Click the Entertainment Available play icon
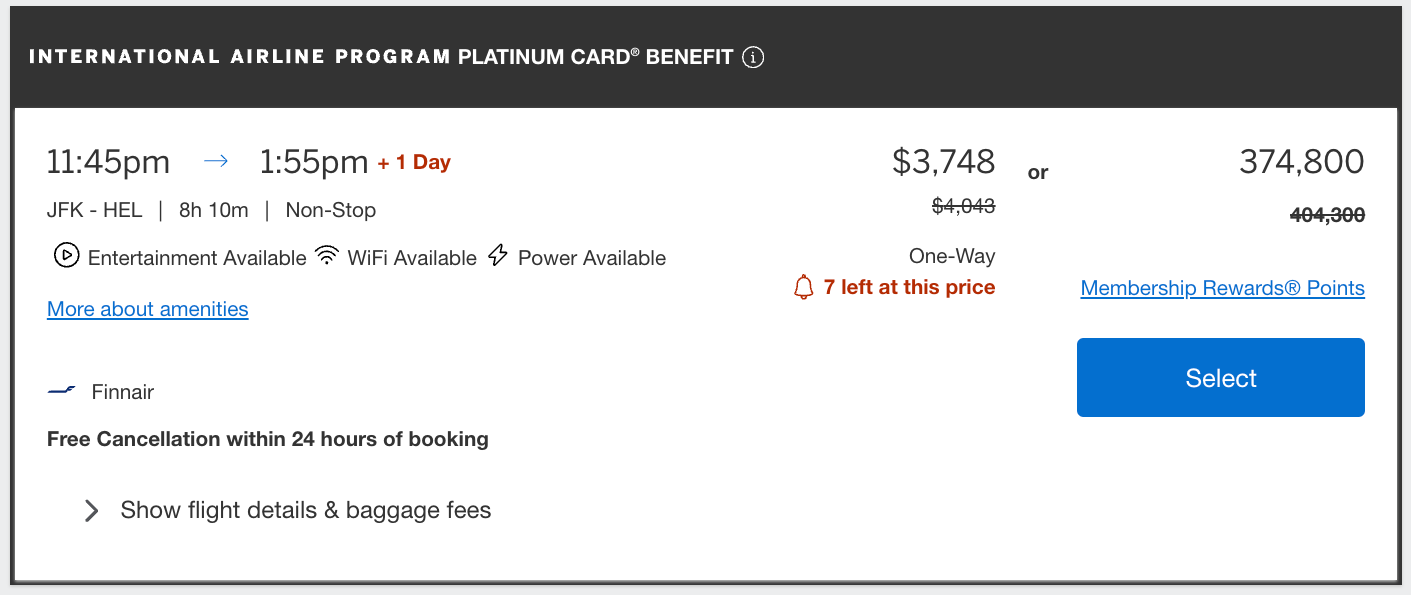The image size is (1411, 595). point(66,256)
